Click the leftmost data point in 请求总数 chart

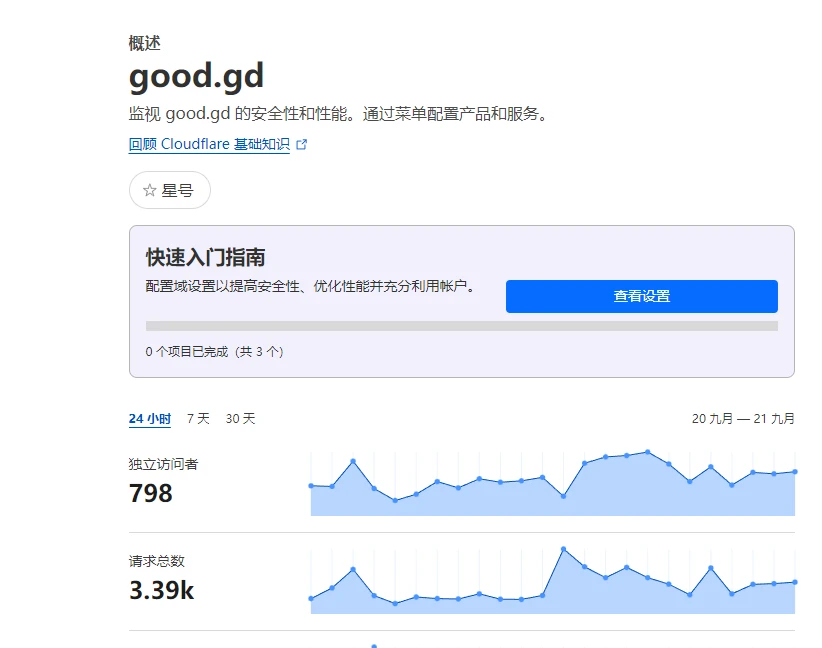(311, 599)
